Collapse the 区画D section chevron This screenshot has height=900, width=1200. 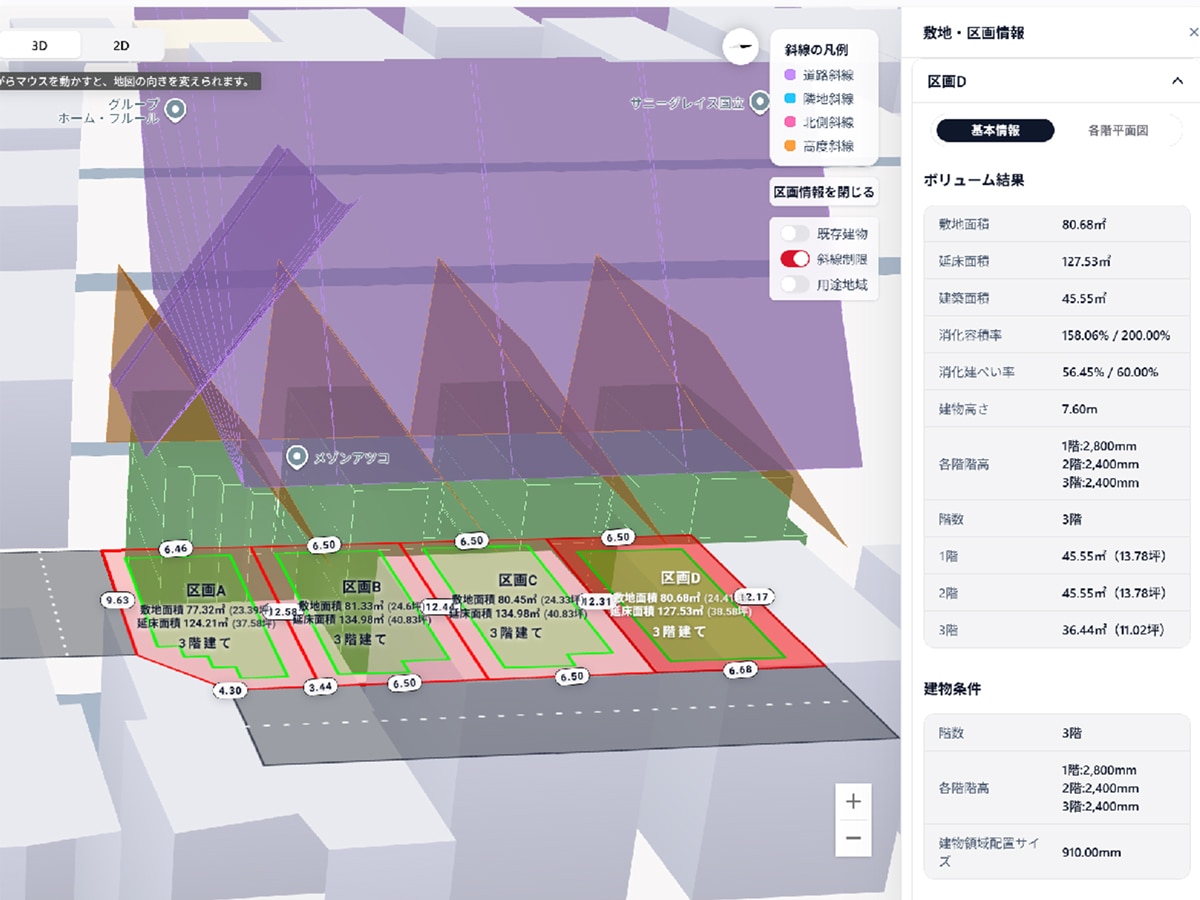pyautogui.click(x=1177, y=81)
